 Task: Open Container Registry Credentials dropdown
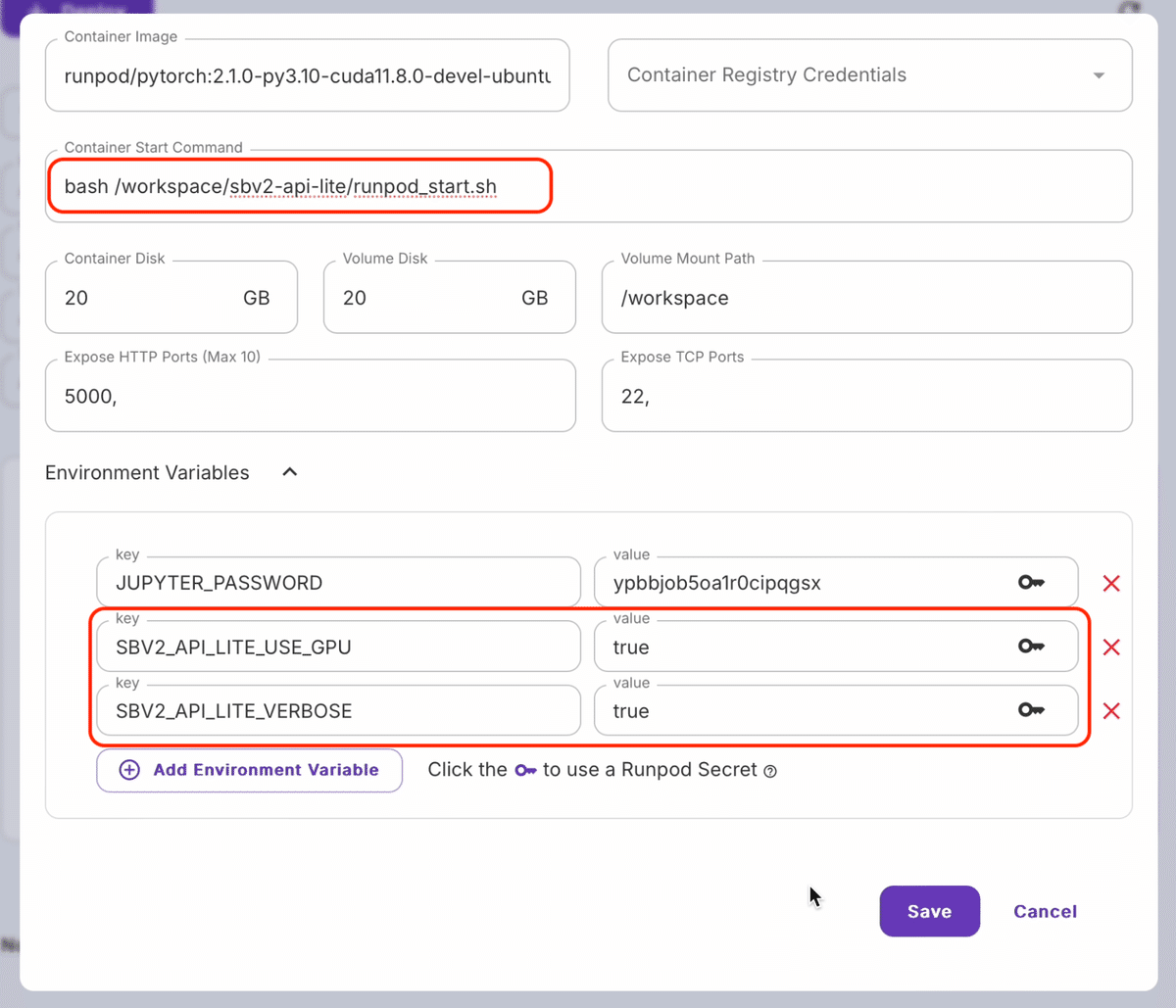pos(870,75)
